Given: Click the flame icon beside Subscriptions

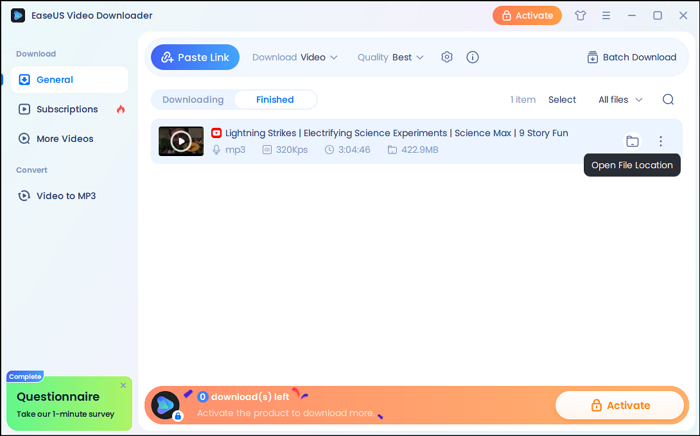Looking at the screenshot, I should tap(121, 109).
